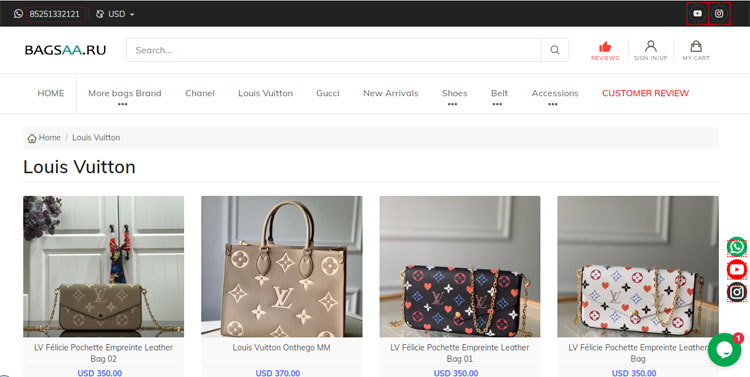The height and width of the screenshot is (377, 750).
Task: Click the BAGSAA.RU logo
Action: click(x=66, y=50)
